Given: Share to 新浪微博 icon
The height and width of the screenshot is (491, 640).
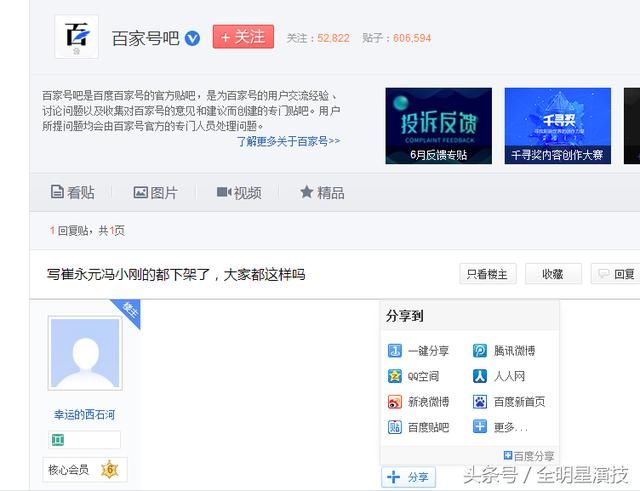Looking at the screenshot, I should point(395,402).
